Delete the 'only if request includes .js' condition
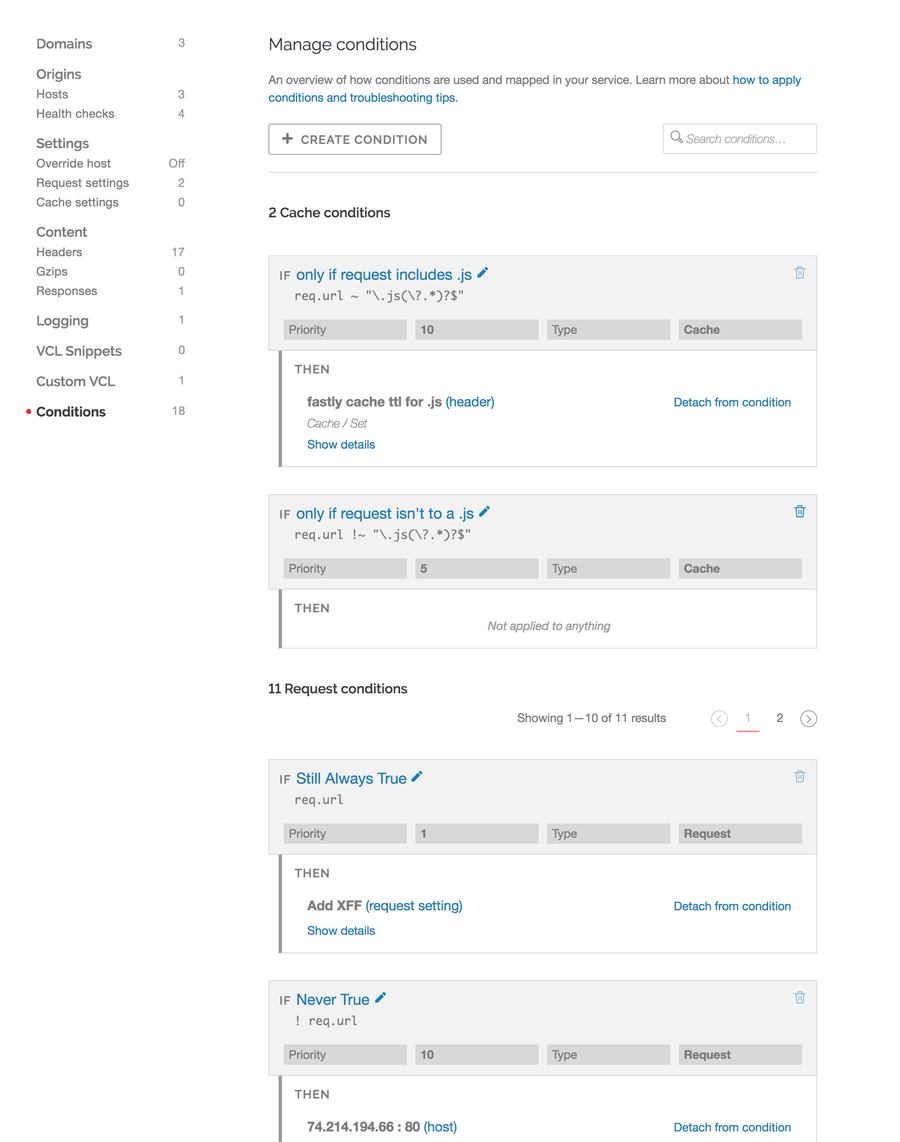The height and width of the screenshot is (1142, 900). point(800,272)
